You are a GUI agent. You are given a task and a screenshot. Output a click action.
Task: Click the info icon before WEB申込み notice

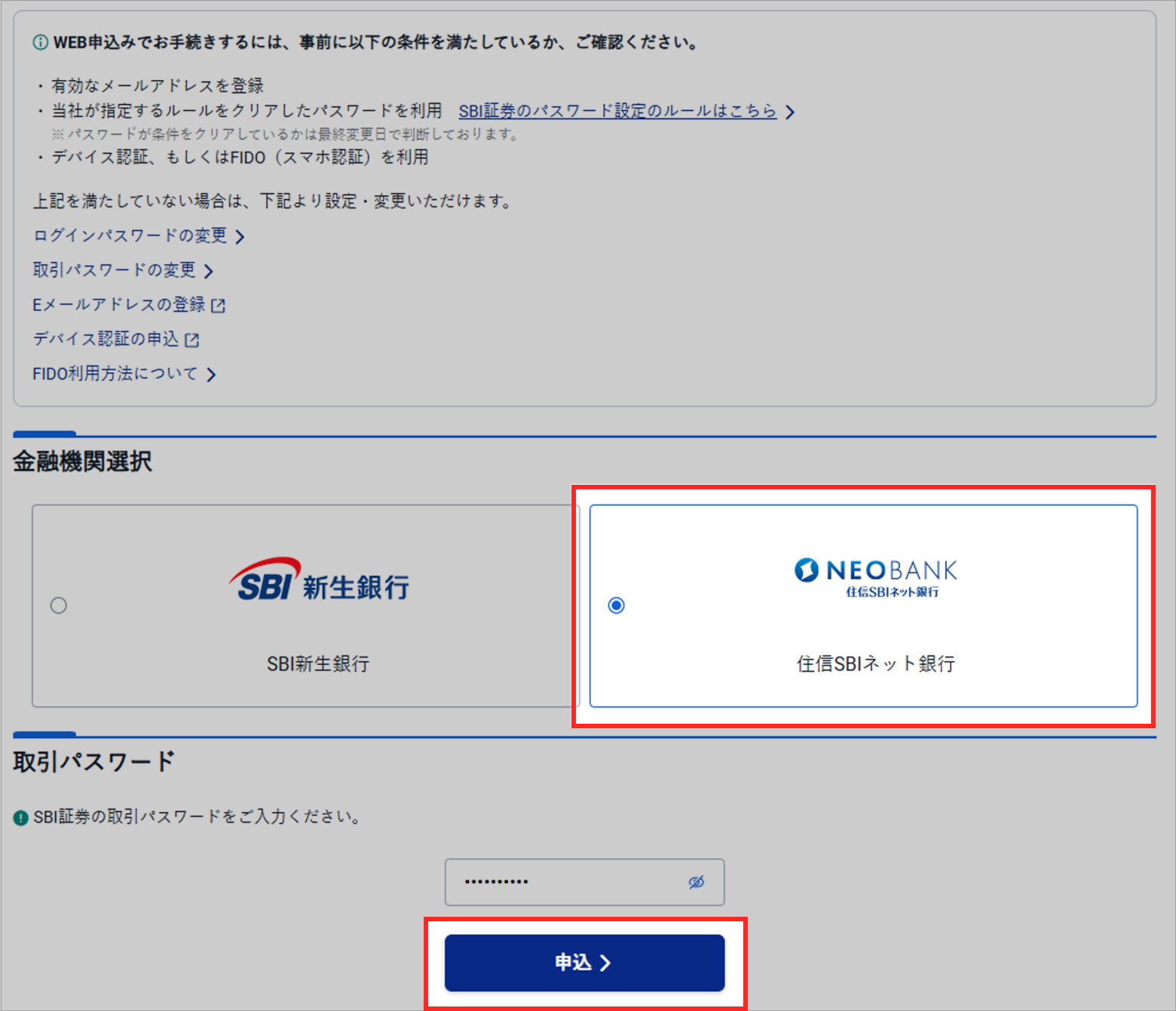[x=41, y=42]
